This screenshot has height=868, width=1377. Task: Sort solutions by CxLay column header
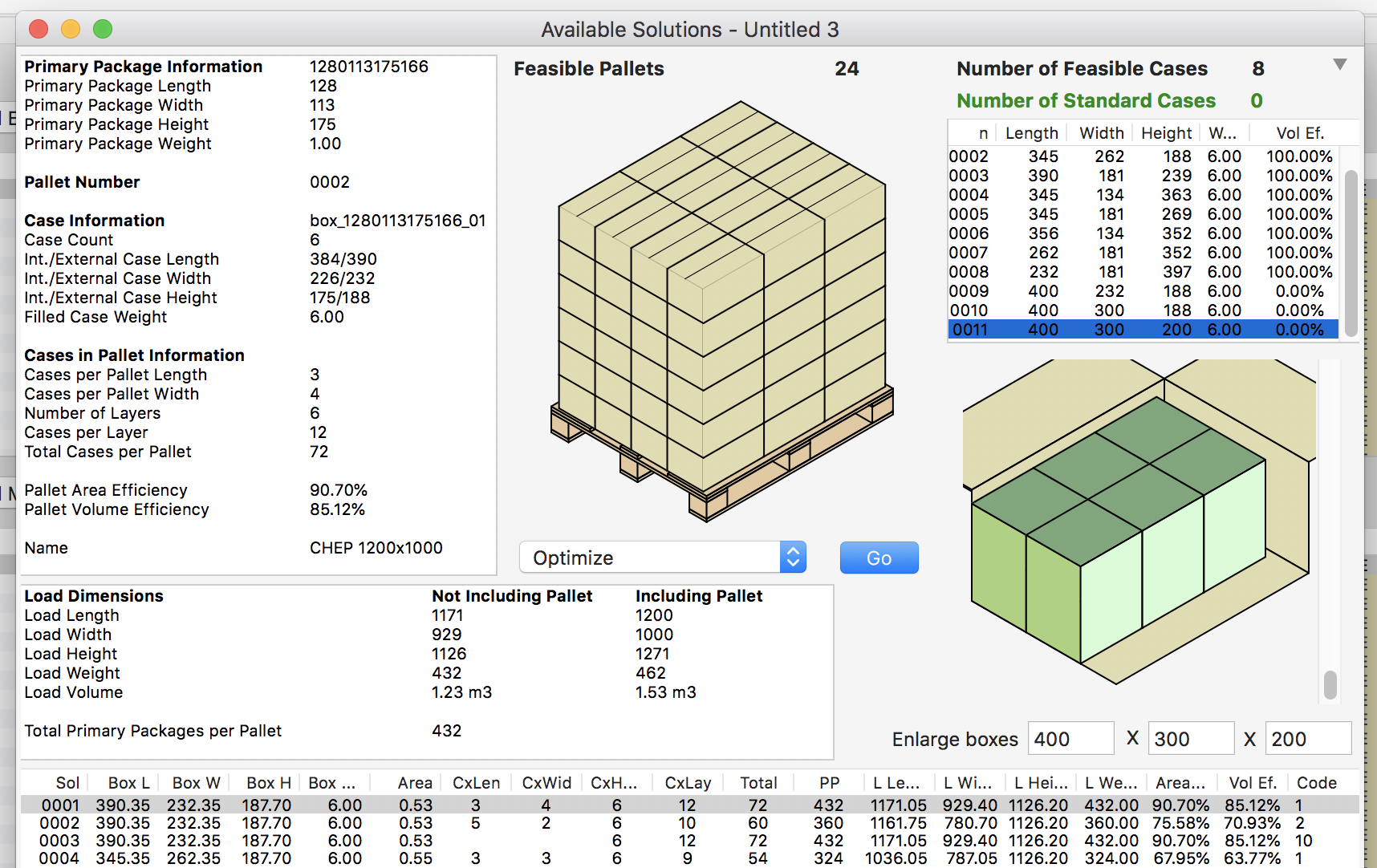pyautogui.click(x=688, y=783)
